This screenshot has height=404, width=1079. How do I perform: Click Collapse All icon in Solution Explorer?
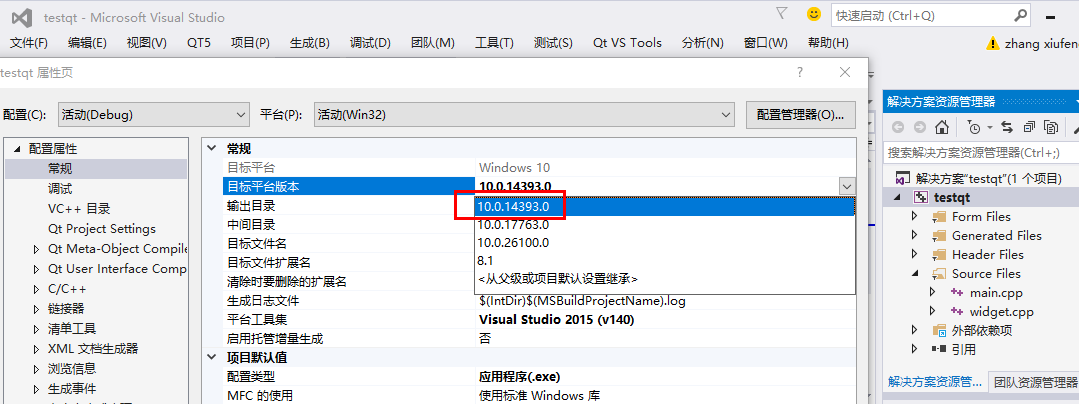[1029, 127]
